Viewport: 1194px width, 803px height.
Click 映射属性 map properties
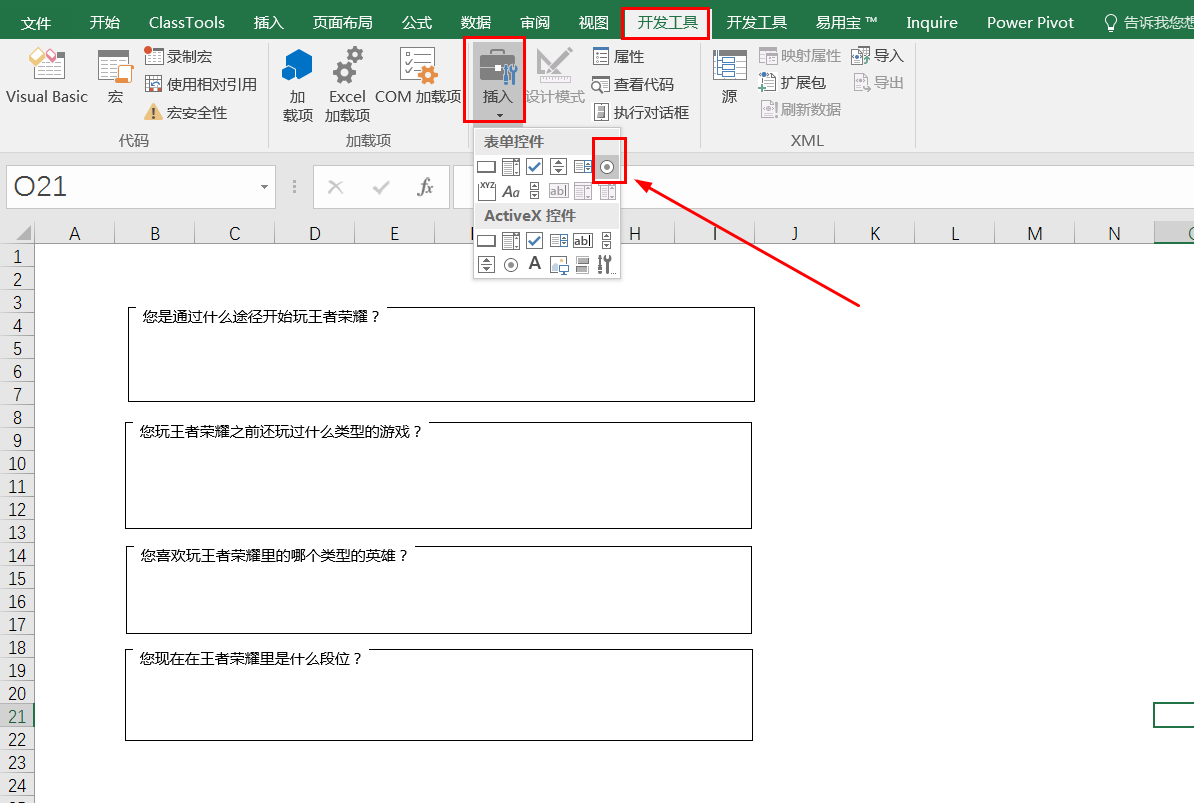(x=800, y=56)
